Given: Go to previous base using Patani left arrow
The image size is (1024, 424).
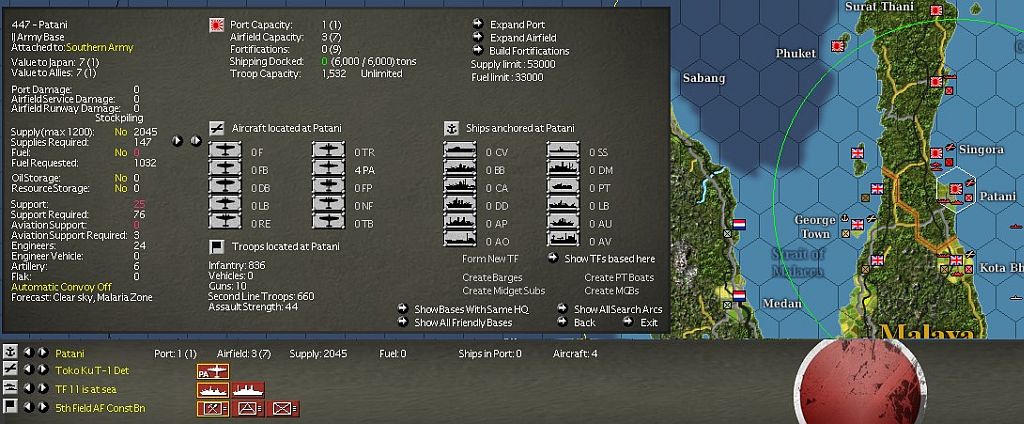Looking at the screenshot, I should pos(29,352).
